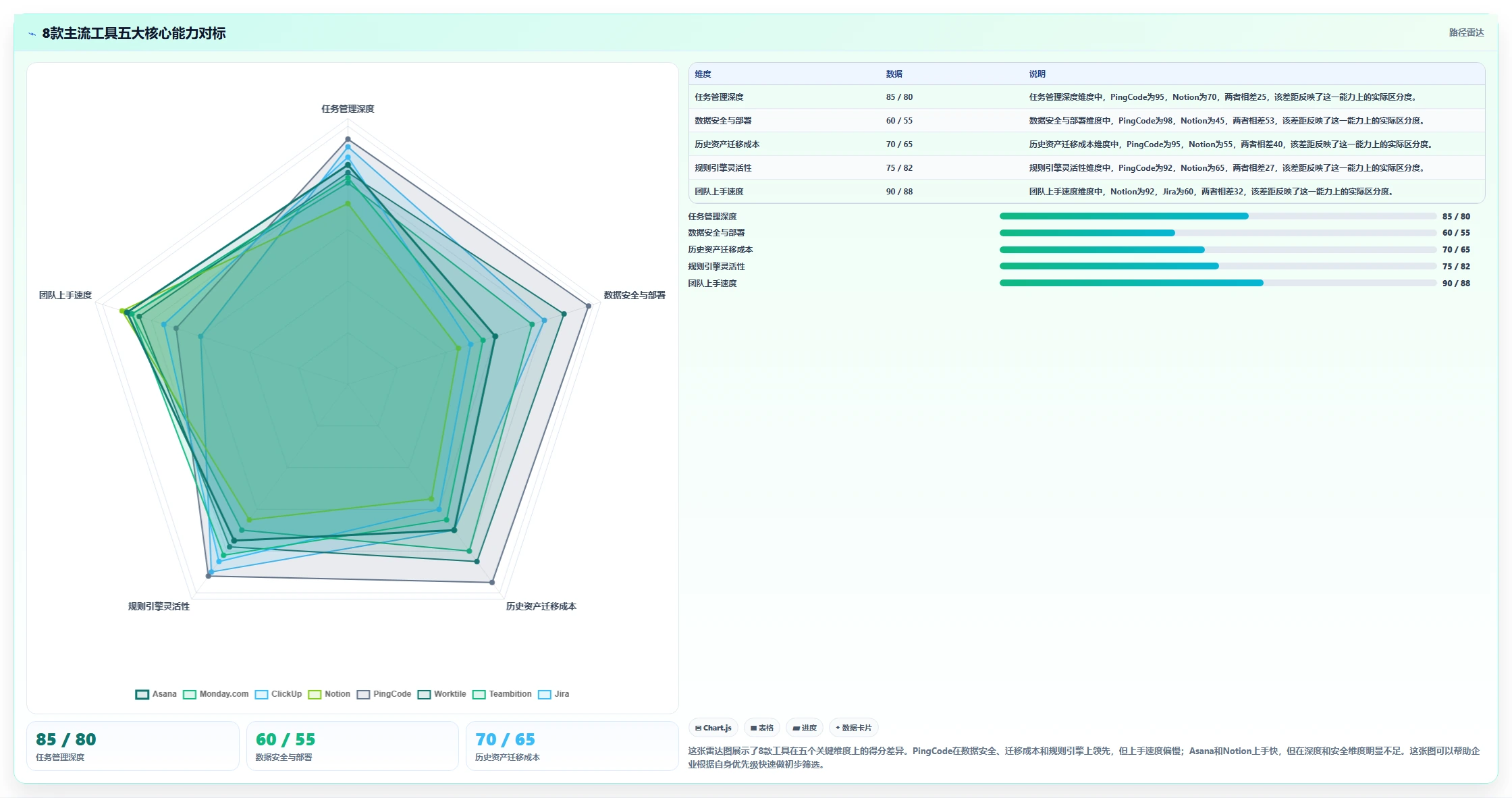
Task: Click the 任务管理深度 radar axis label
Action: [348, 109]
